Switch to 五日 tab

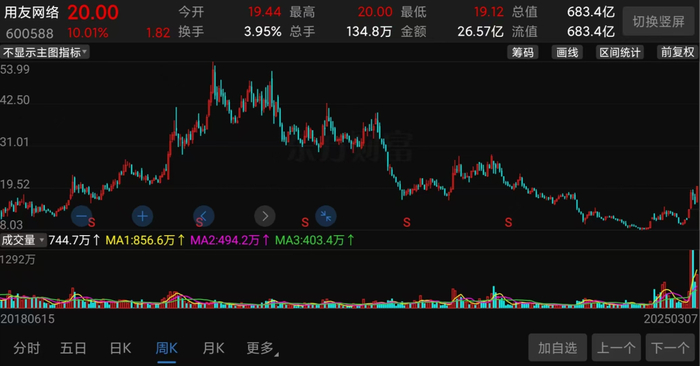pyautogui.click(x=73, y=348)
